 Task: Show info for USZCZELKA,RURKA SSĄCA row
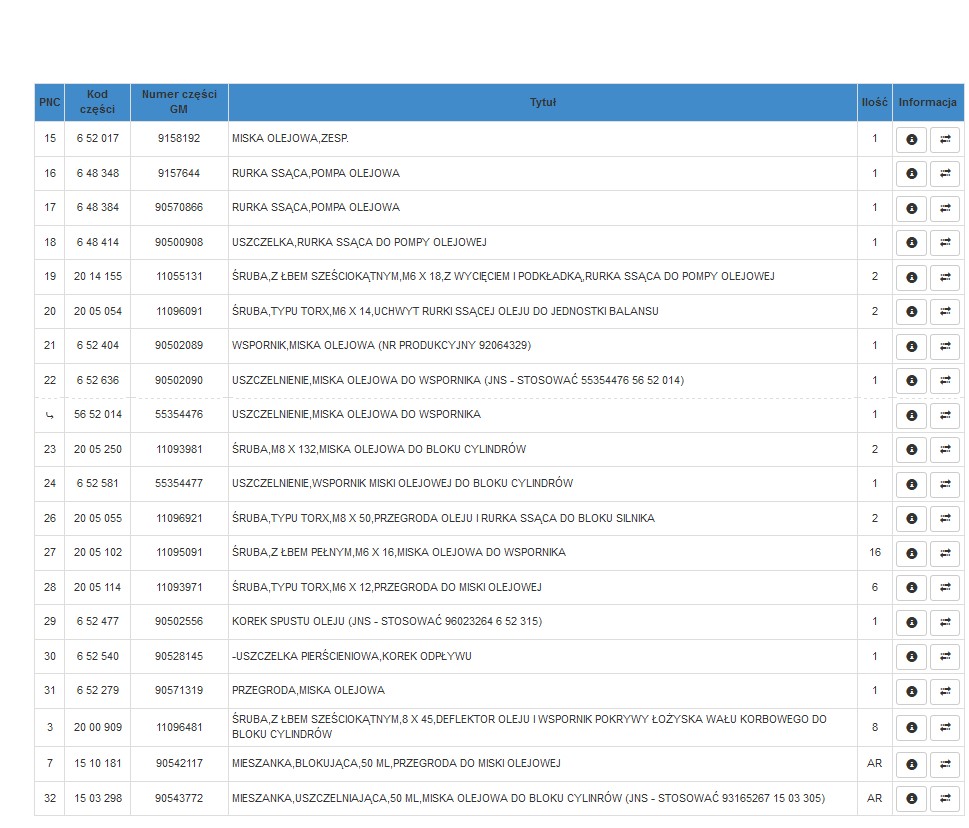911,243
